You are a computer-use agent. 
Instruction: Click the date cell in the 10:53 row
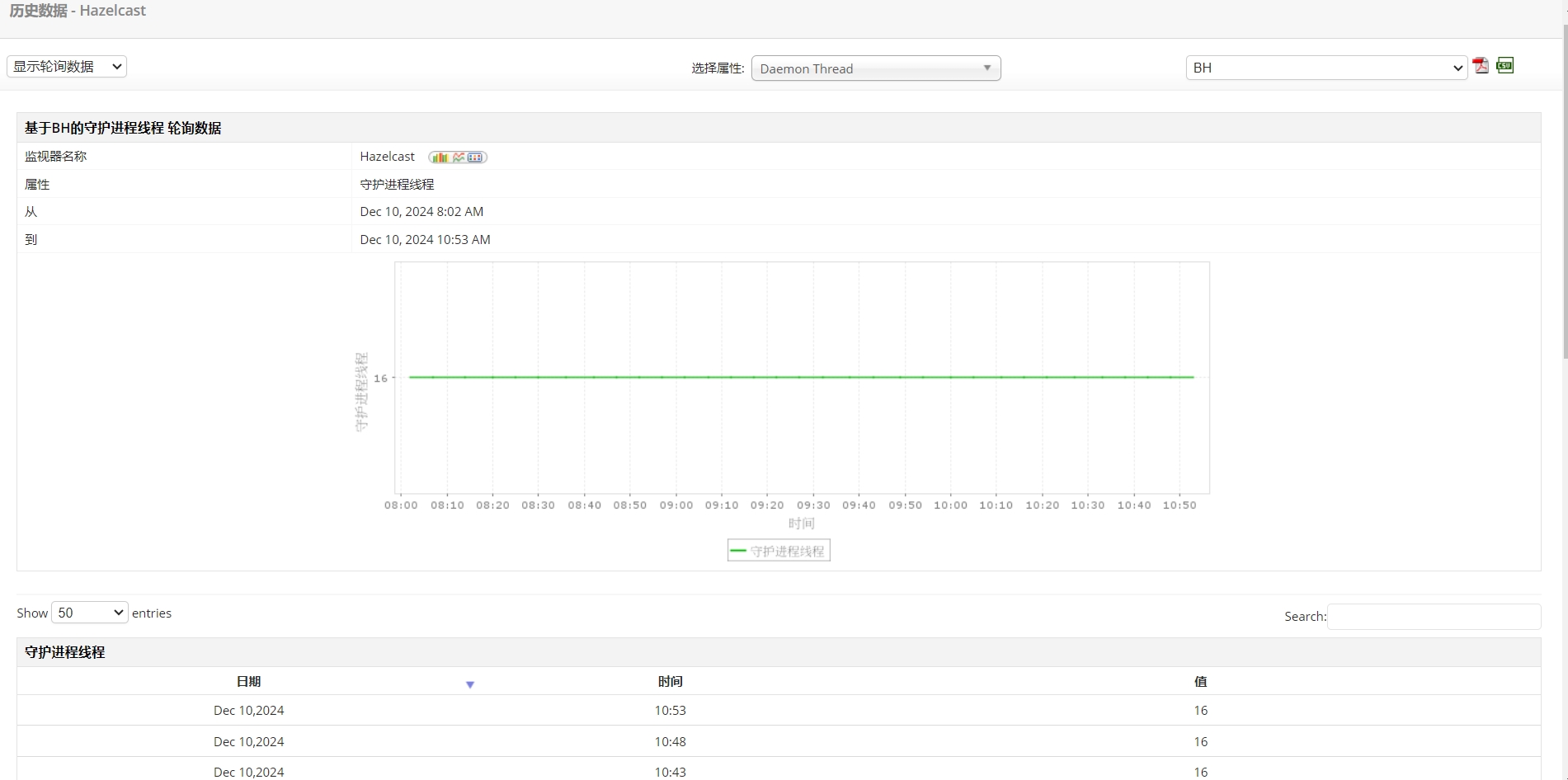tap(248, 711)
